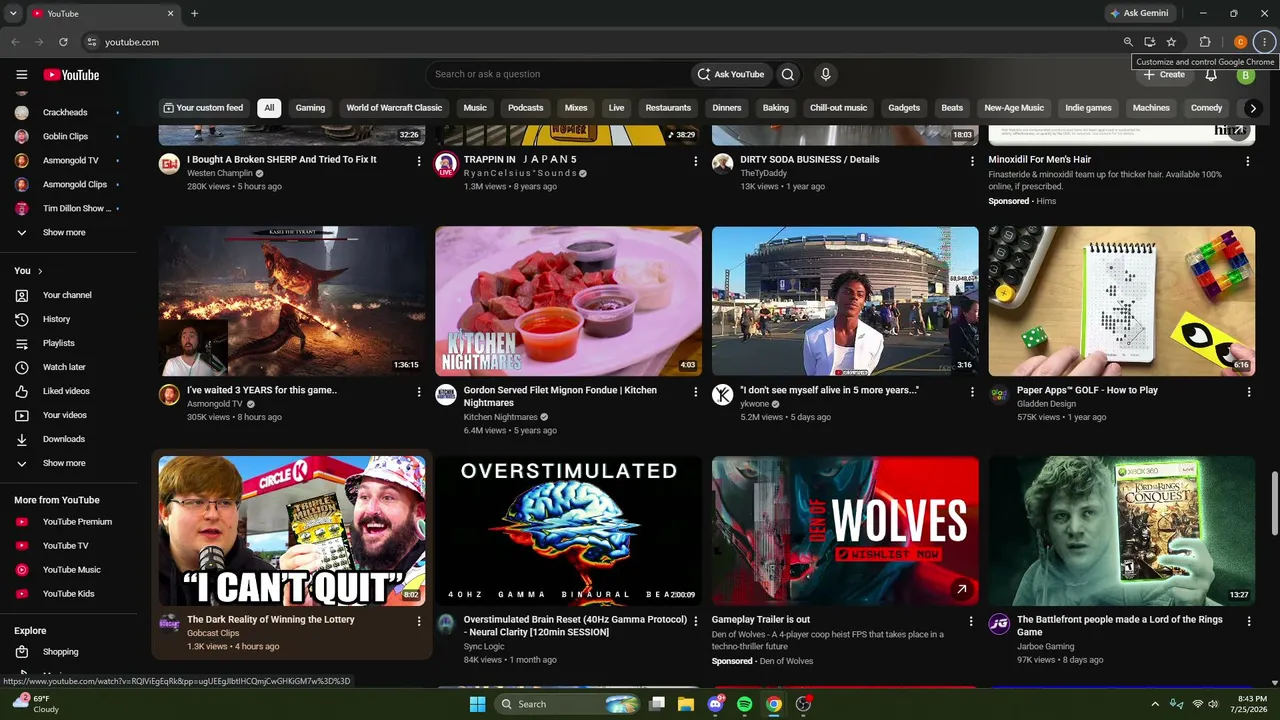The image size is (1280, 720).
Task: Open the Kitchen Nightmares channel avatar
Action: pyautogui.click(x=446, y=395)
